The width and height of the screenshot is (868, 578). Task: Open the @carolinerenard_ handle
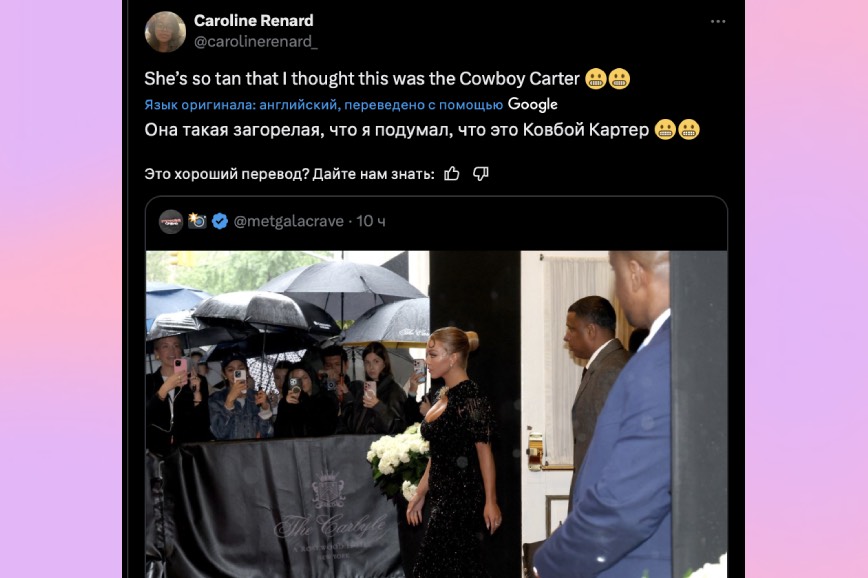point(256,42)
